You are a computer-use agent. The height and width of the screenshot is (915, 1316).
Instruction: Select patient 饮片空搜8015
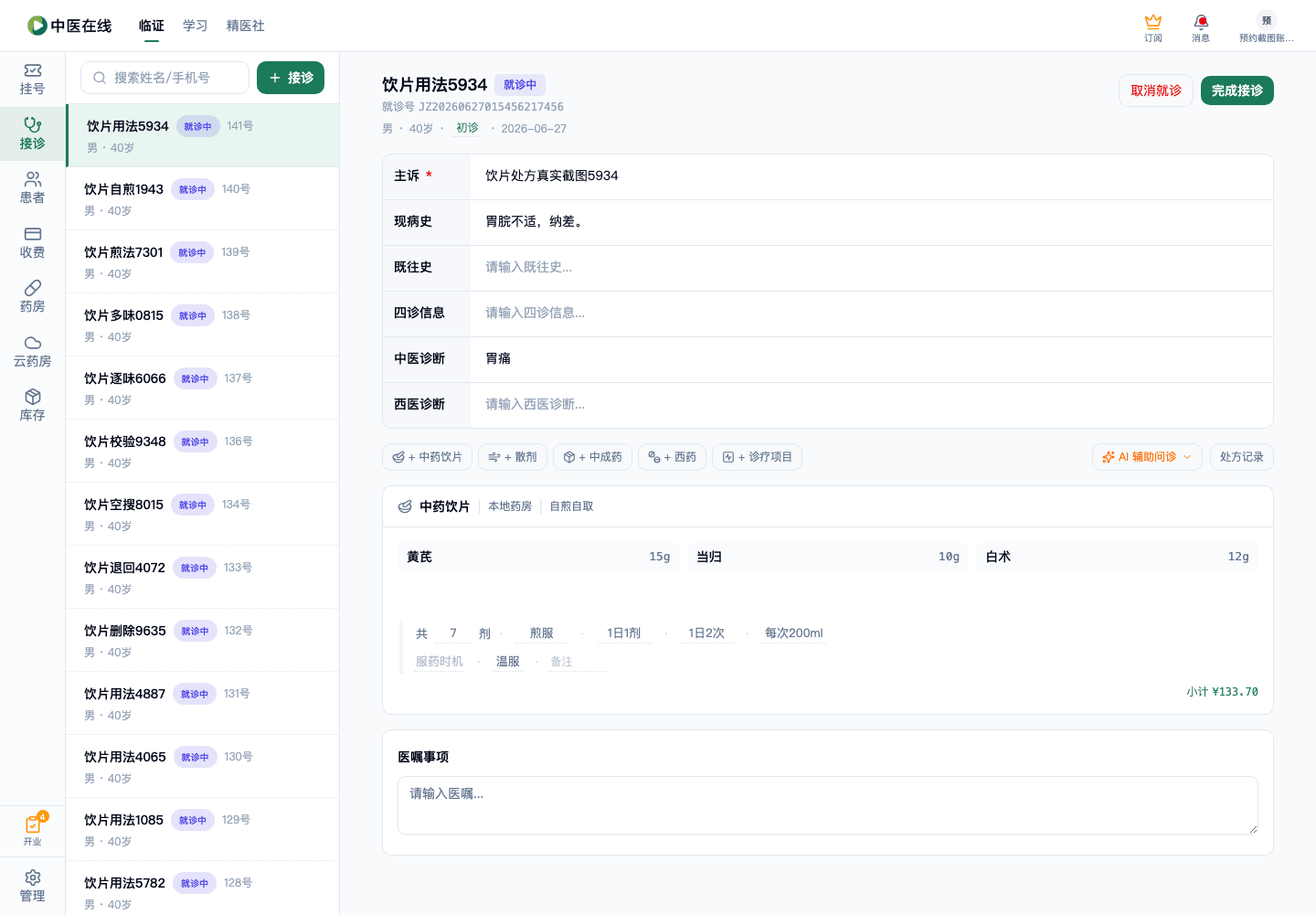202,514
